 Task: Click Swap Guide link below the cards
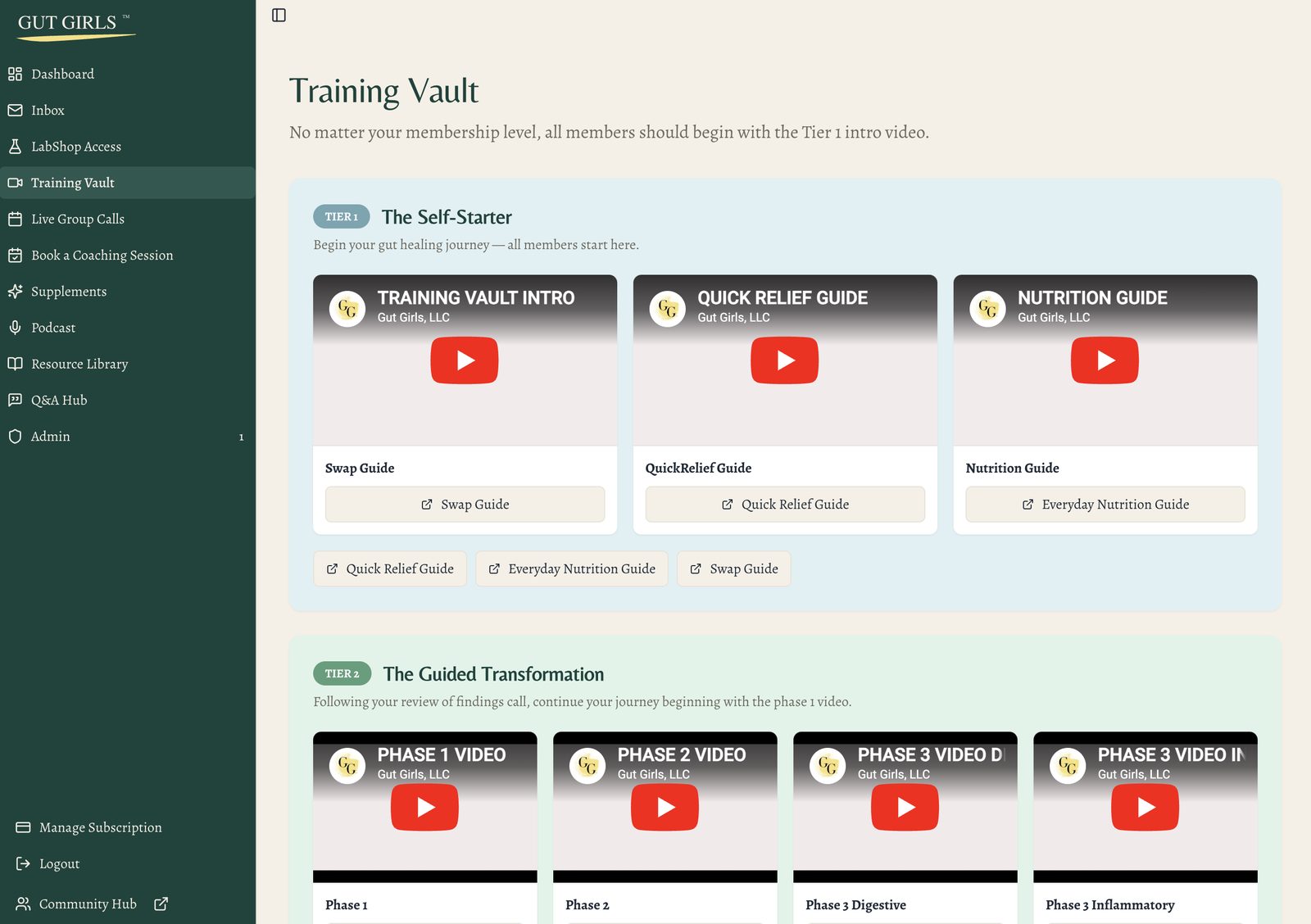734,568
